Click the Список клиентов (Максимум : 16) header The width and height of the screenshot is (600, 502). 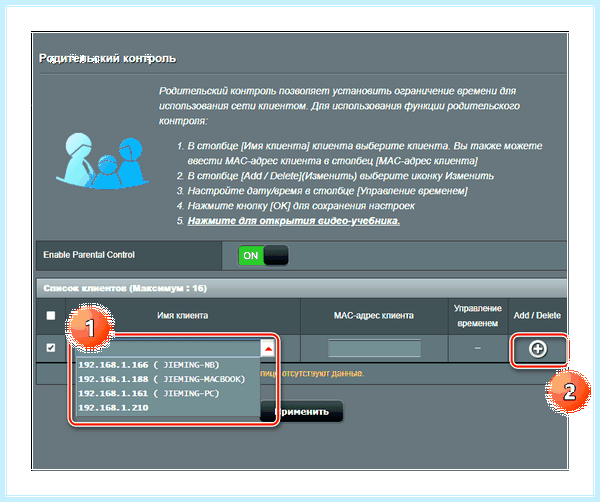coord(125,288)
